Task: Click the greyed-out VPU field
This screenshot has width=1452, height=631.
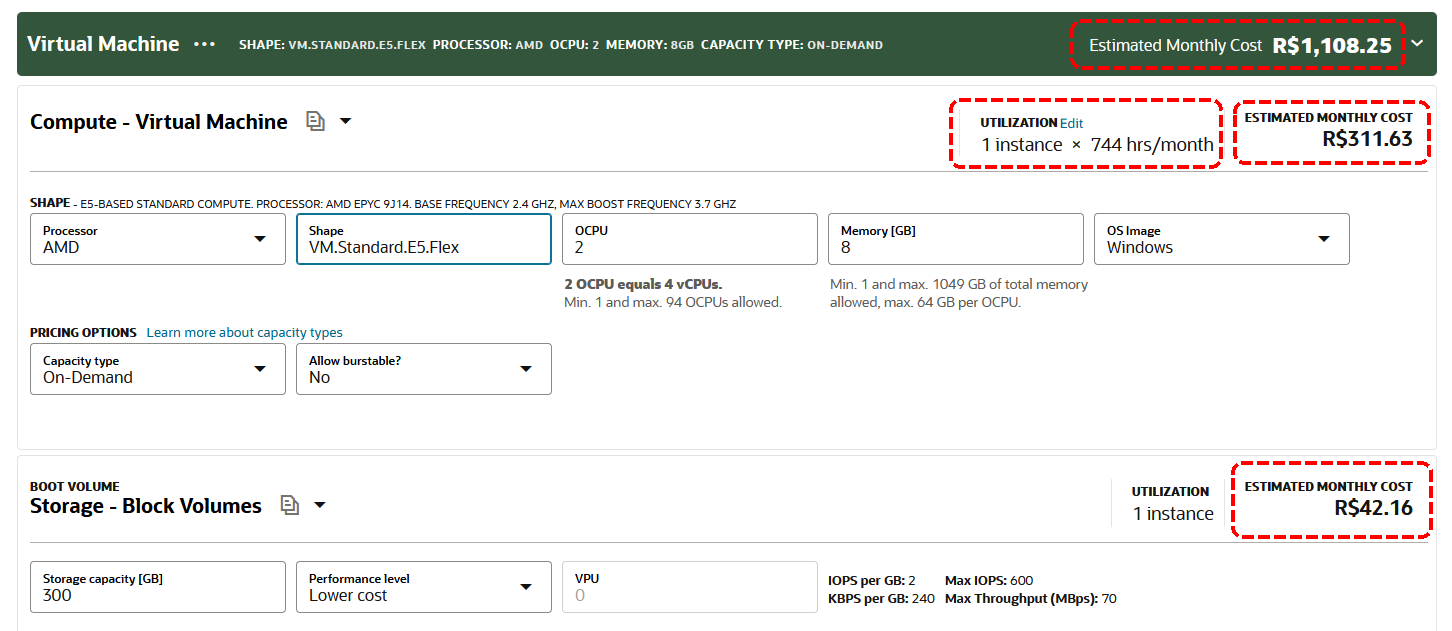Action: click(x=689, y=587)
